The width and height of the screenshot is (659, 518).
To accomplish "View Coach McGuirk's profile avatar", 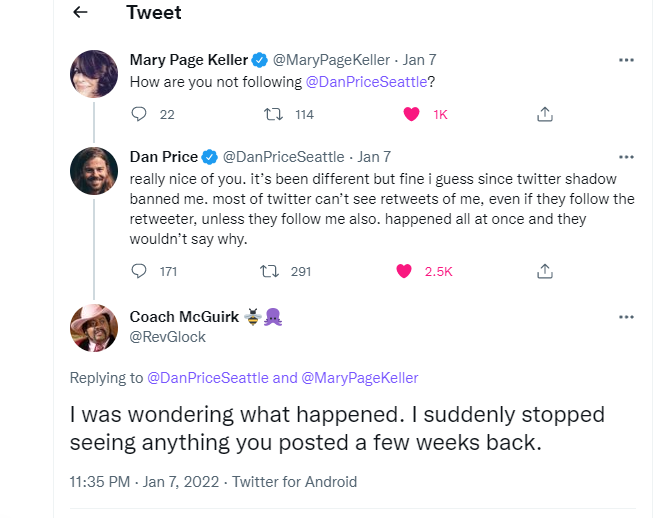I will [94, 328].
